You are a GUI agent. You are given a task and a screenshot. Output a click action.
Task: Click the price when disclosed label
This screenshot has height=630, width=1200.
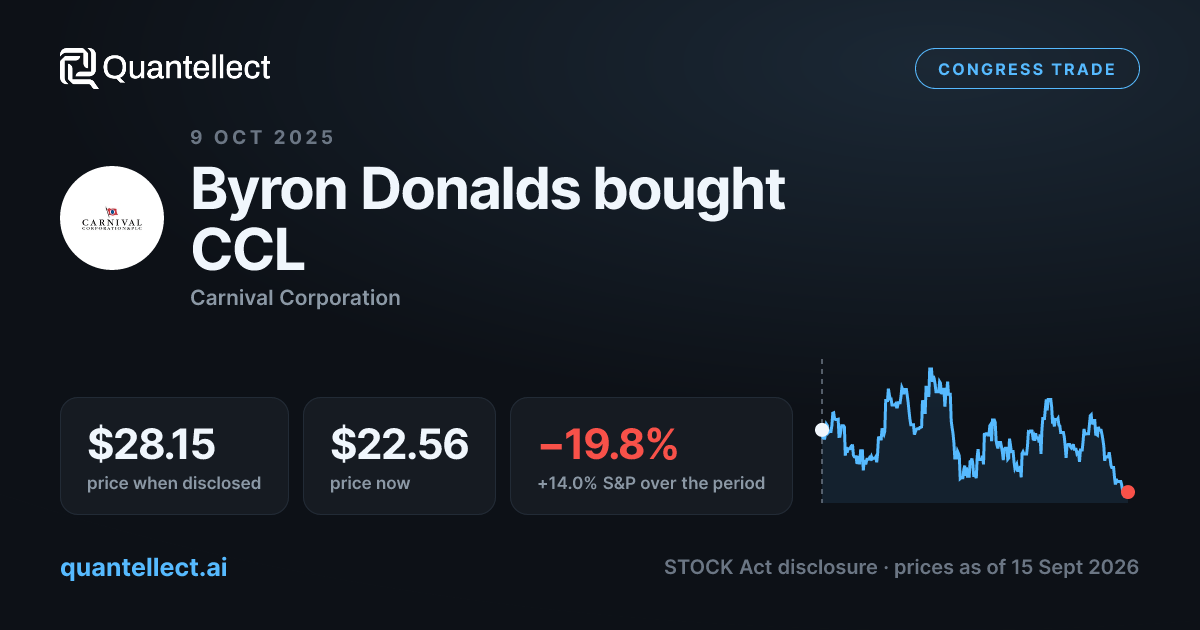point(174,483)
